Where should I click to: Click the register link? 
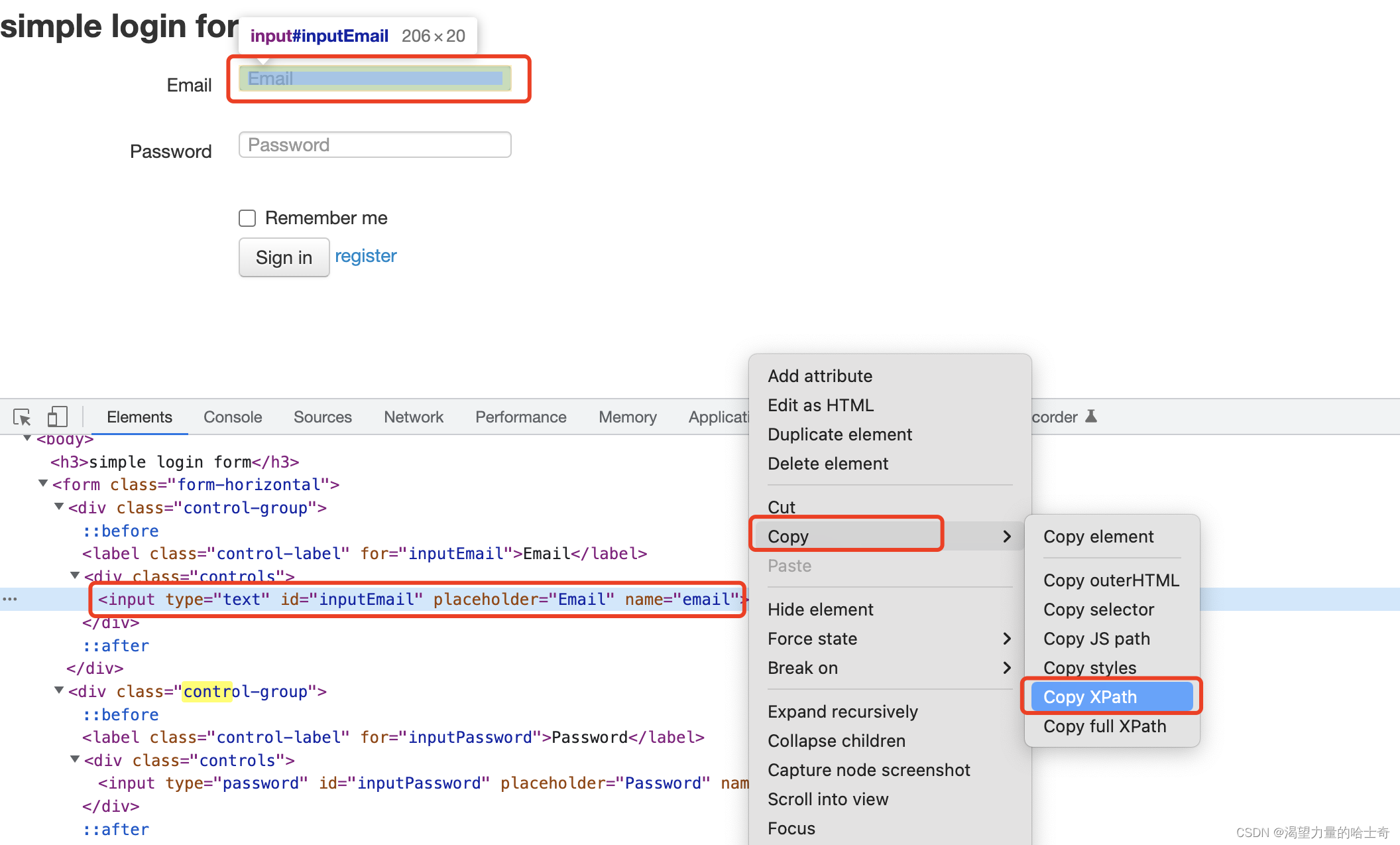click(365, 257)
